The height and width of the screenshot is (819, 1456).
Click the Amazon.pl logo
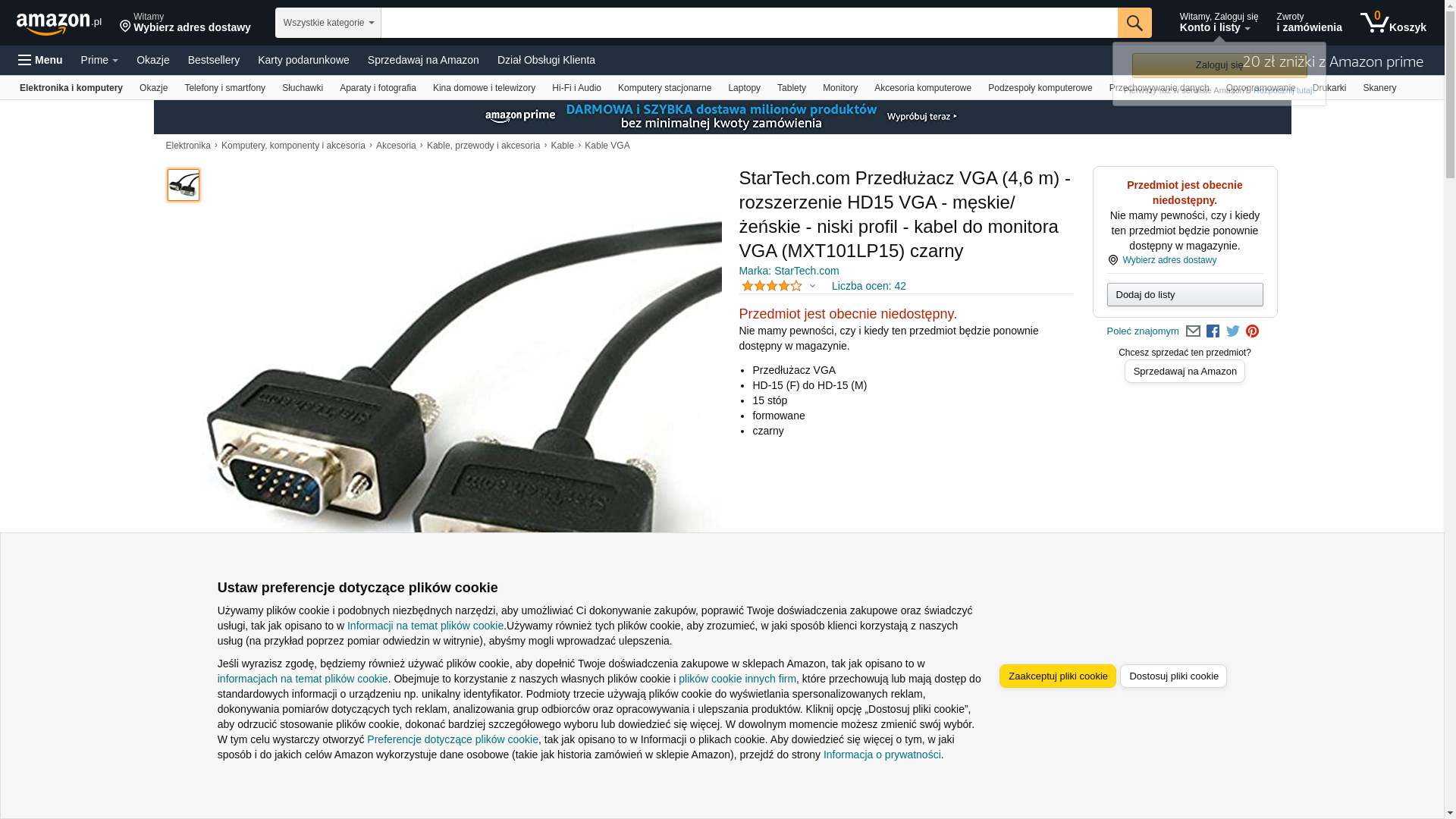pyautogui.click(x=59, y=24)
